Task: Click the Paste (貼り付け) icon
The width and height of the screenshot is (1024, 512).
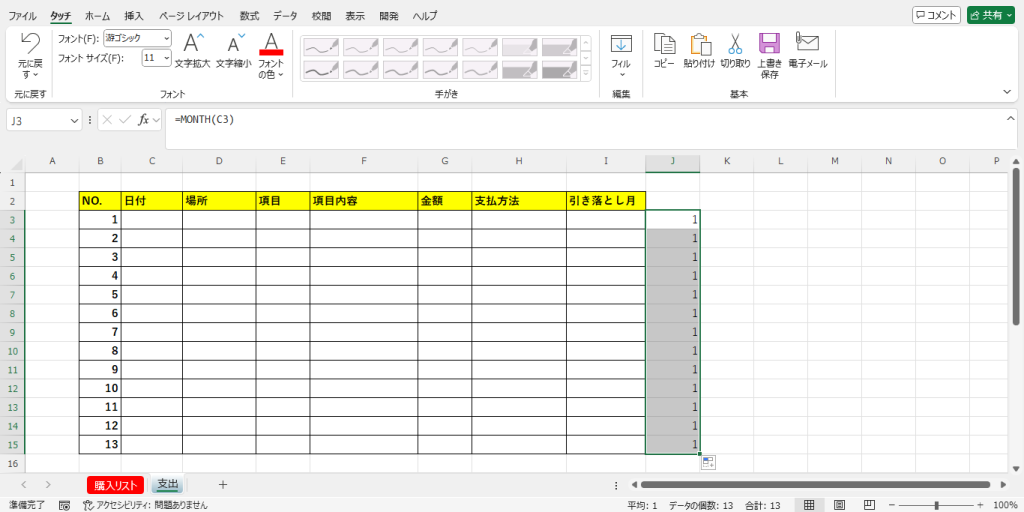Action: tap(699, 44)
